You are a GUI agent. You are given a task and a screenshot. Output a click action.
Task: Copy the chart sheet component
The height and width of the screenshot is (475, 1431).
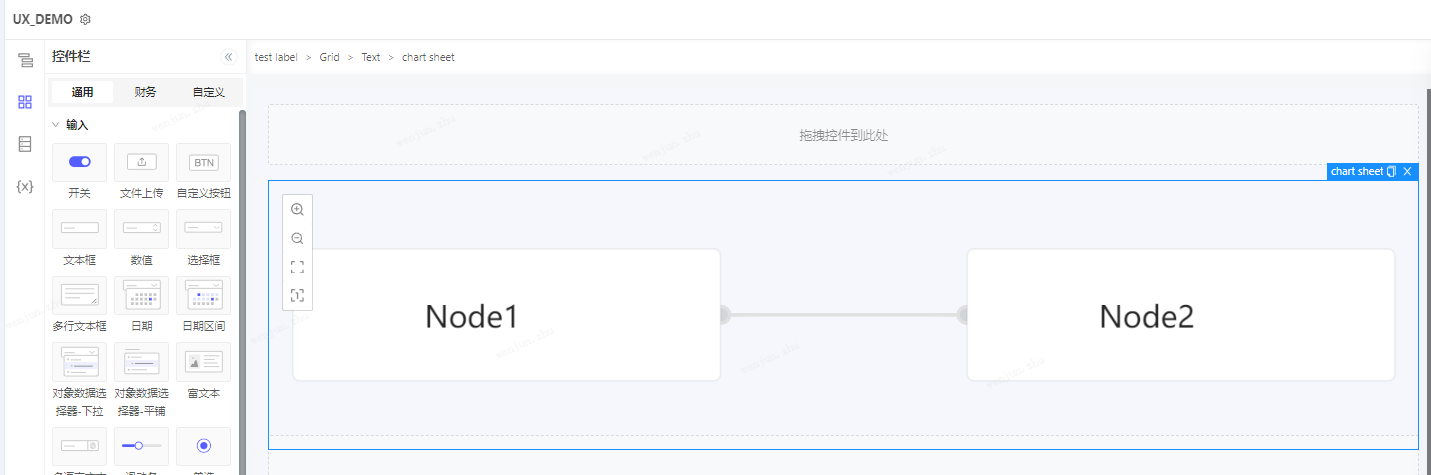tap(1392, 172)
